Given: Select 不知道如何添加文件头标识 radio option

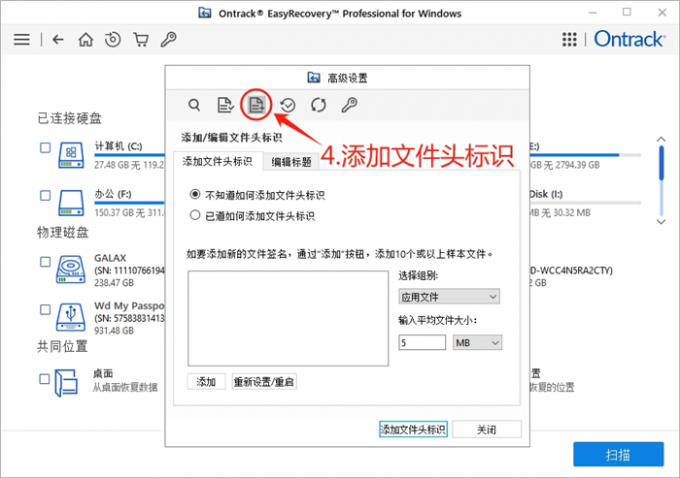Looking at the screenshot, I should (195, 194).
